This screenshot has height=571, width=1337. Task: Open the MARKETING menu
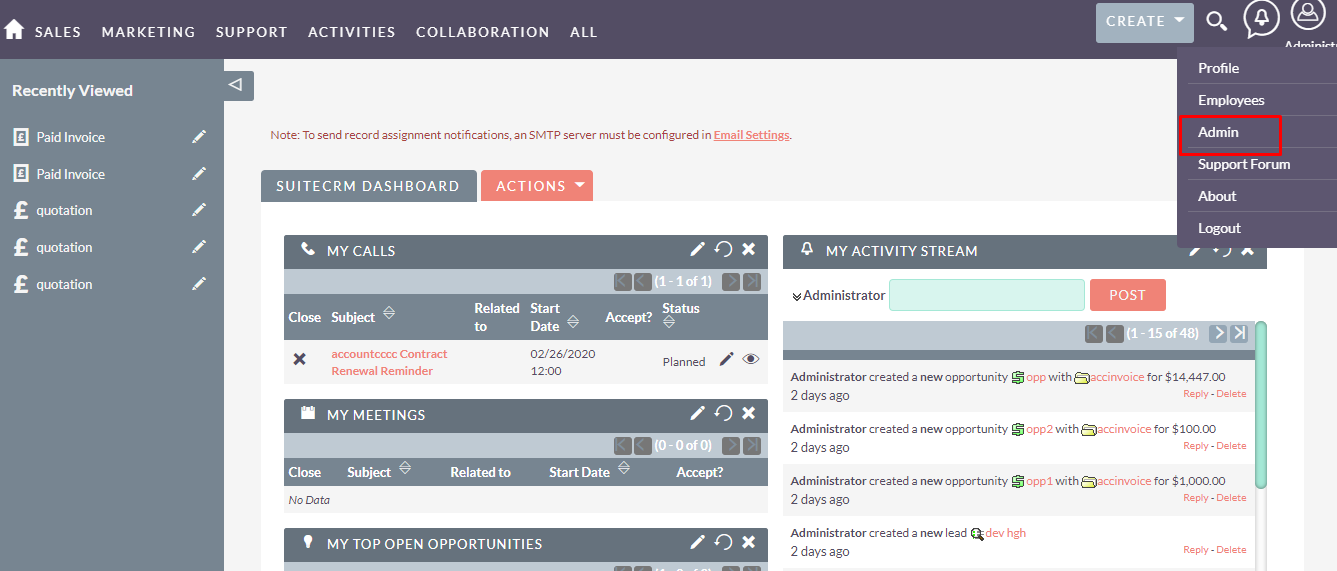(x=148, y=32)
